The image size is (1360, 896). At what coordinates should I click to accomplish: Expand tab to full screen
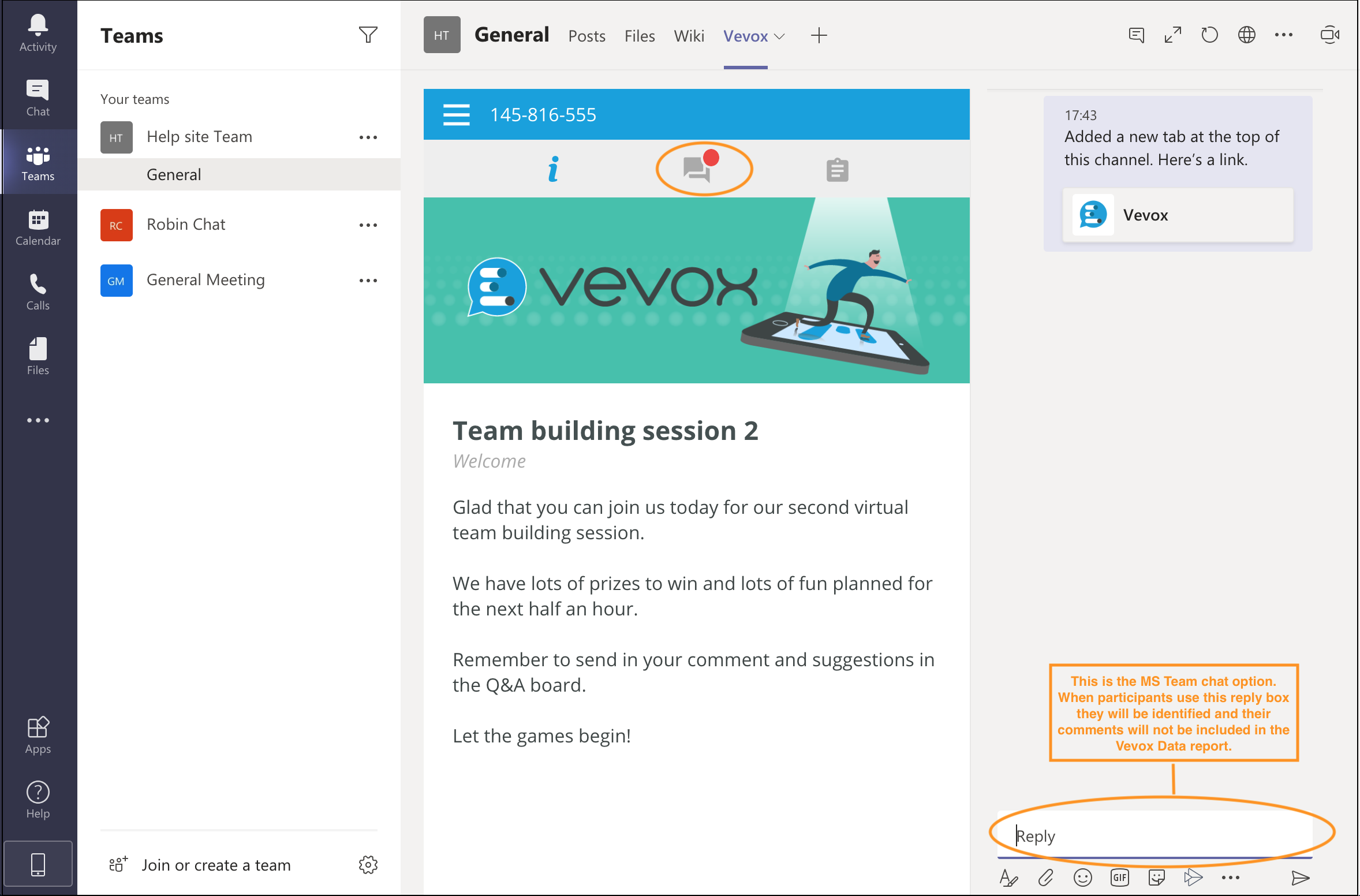pyautogui.click(x=1172, y=35)
